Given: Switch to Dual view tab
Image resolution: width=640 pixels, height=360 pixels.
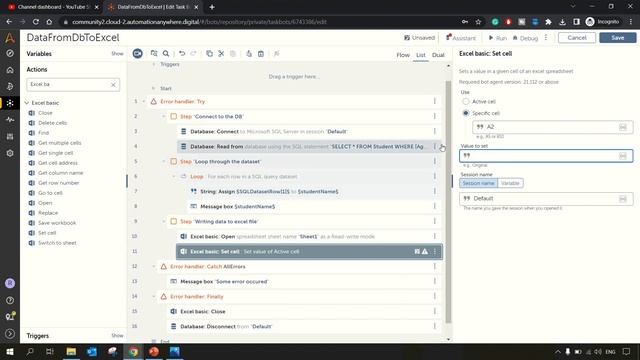Looking at the screenshot, I should coord(438,55).
